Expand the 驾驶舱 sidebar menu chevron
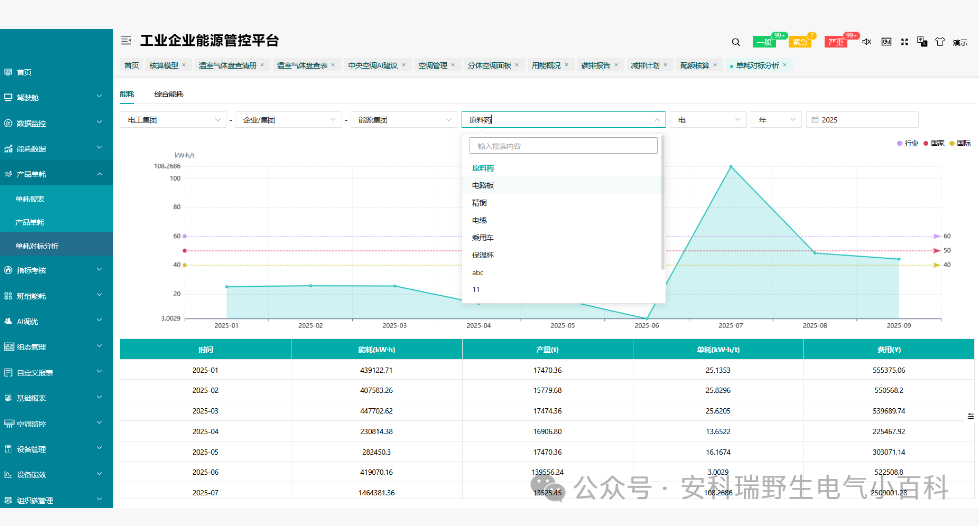This screenshot has width=979, height=526. [99, 97]
